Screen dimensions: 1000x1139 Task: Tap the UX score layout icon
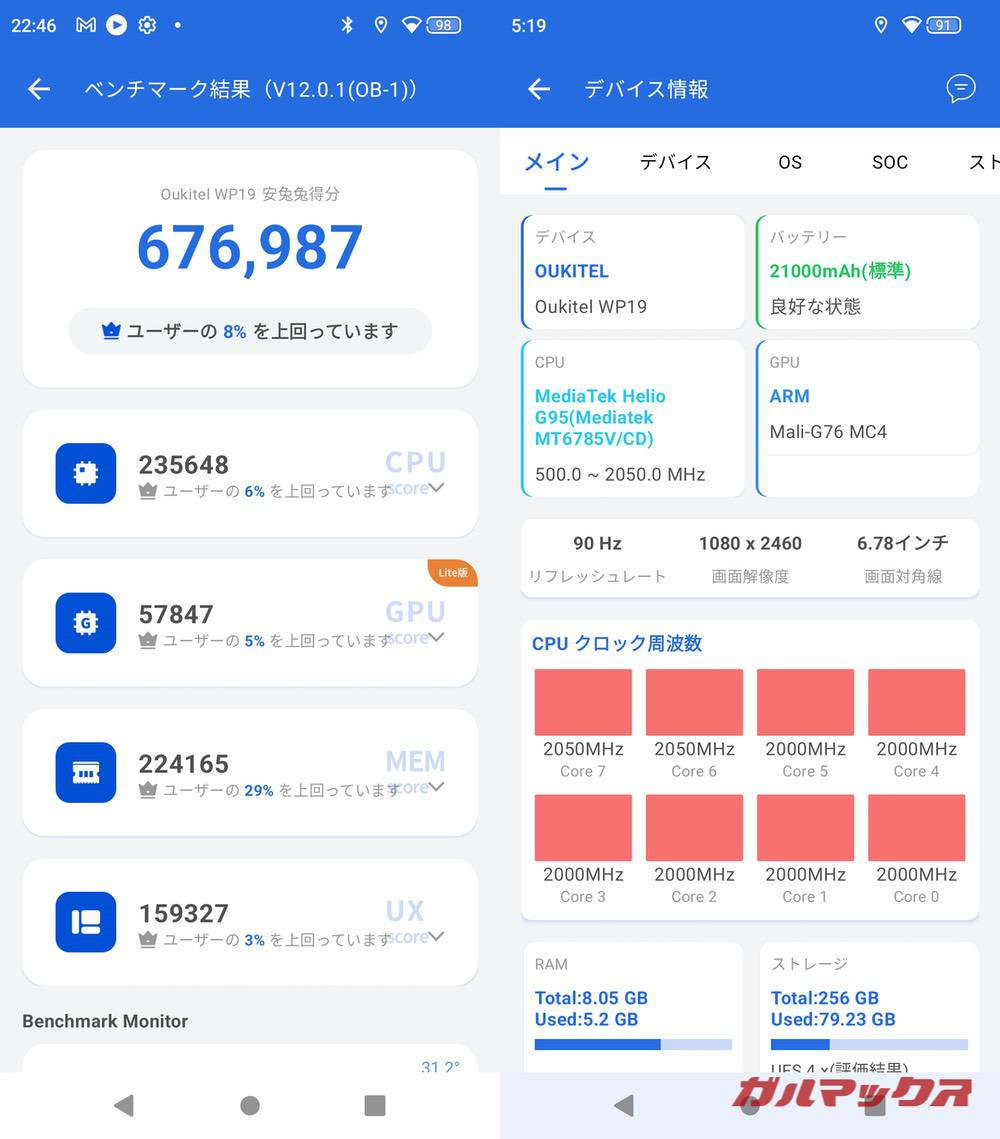pos(86,922)
